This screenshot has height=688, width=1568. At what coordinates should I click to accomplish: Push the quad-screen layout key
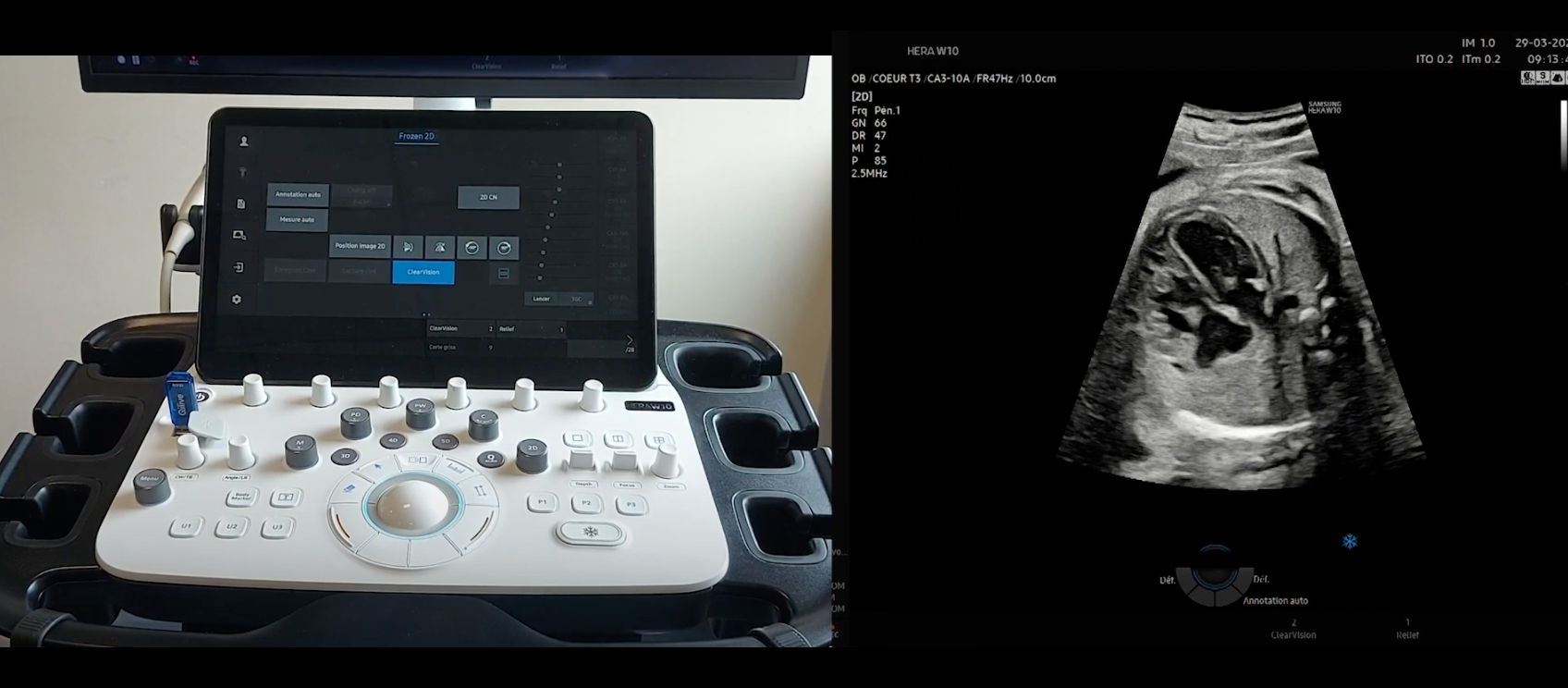coord(659,441)
